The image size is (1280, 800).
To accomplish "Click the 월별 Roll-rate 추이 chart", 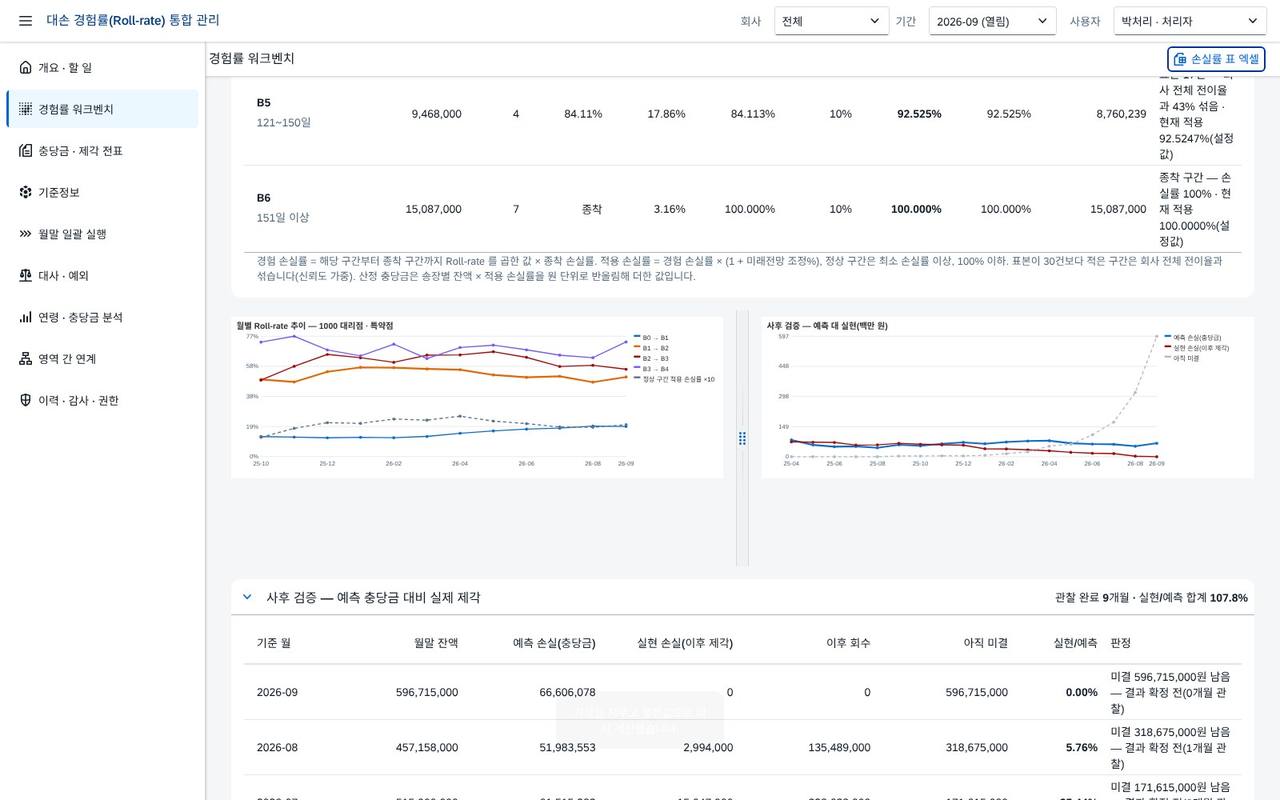I will click(x=477, y=397).
